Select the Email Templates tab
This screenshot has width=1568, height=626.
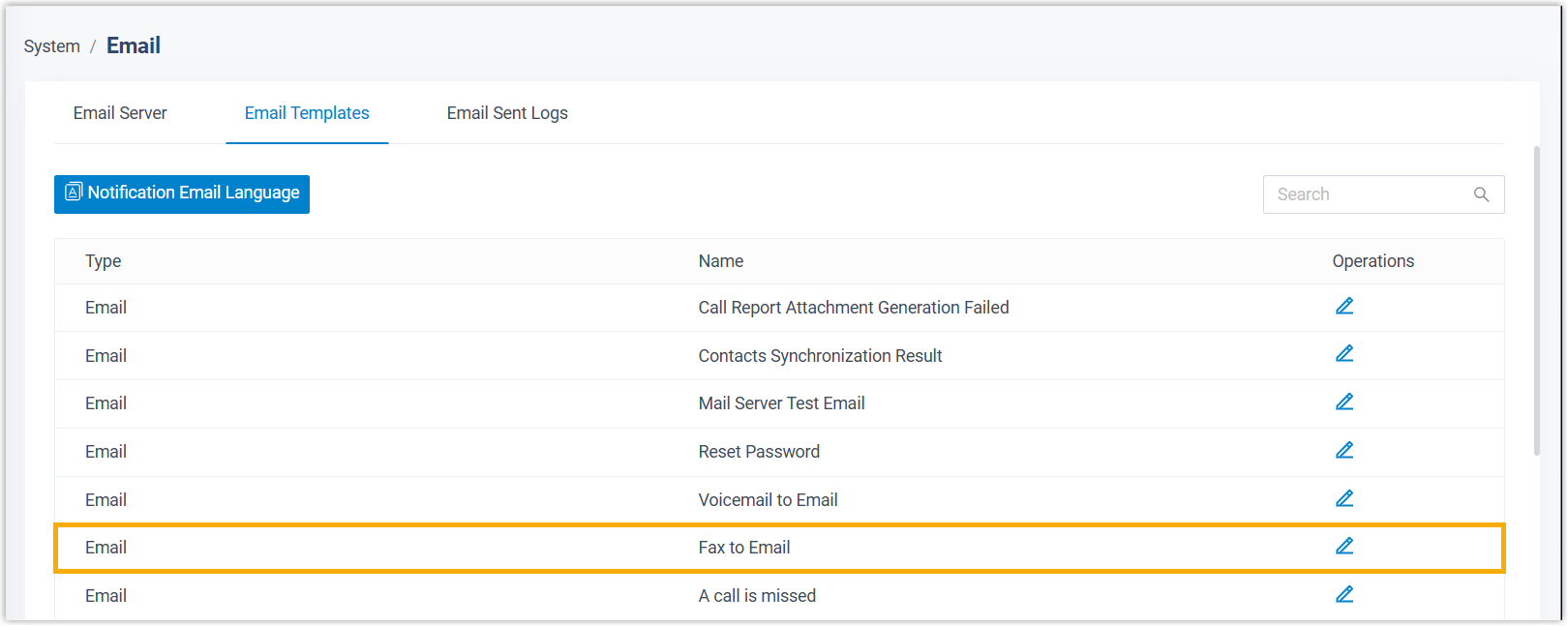coord(307,113)
